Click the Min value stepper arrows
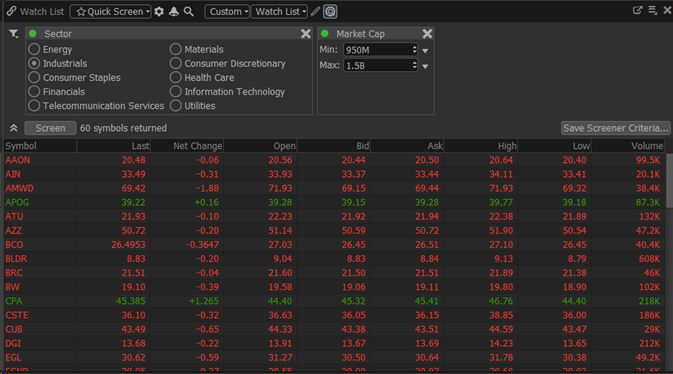This screenshot has width=673, height=374. point(414,49)
